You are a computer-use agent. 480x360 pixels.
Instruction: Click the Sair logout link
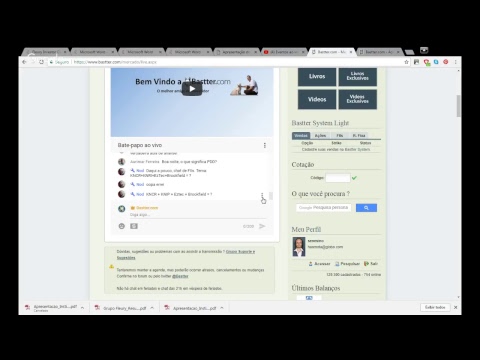[371, 264]
